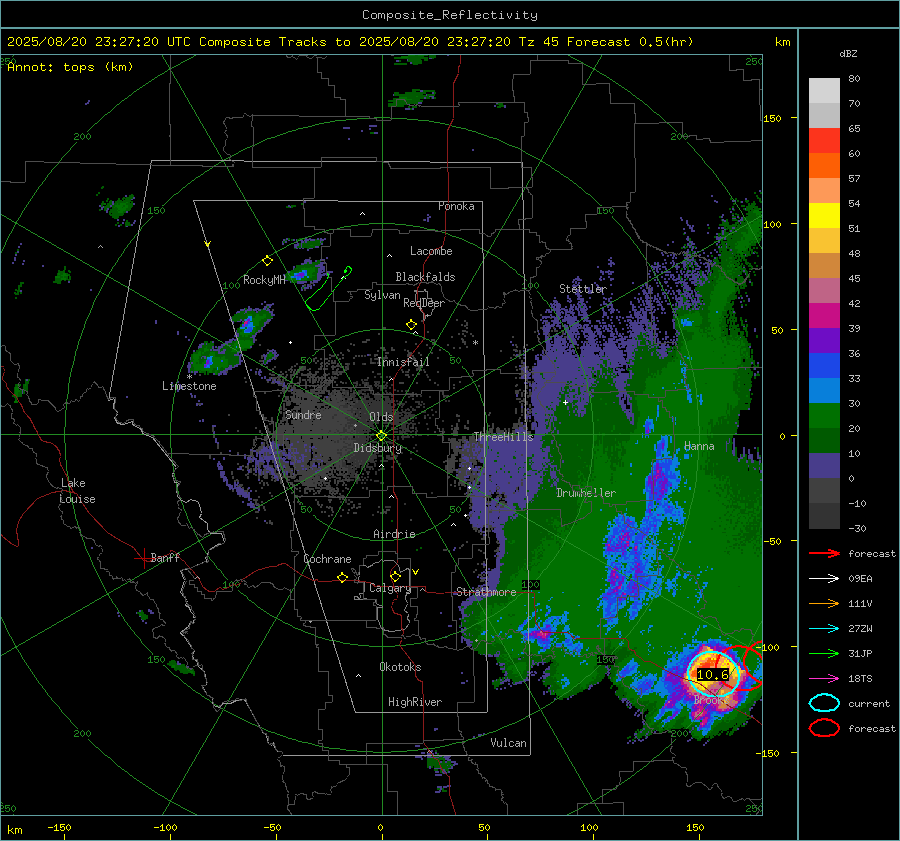This screenshot has width=900, height=841.
Task: Click the Ponoka city label
Action: 456,206
